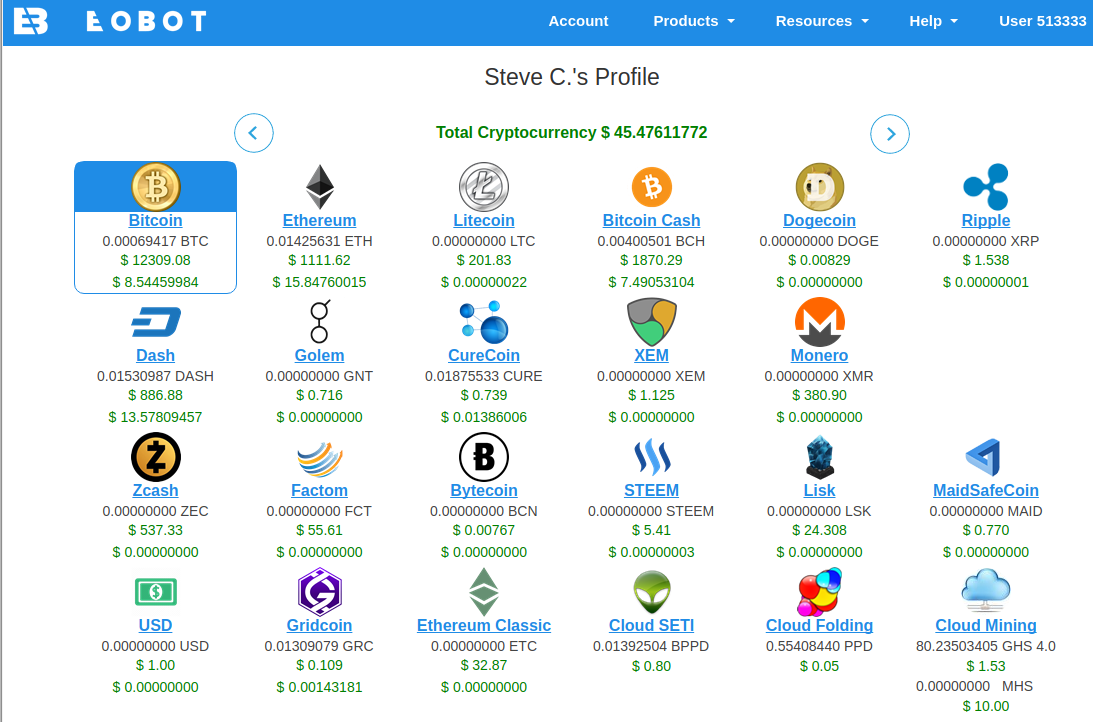Open the Dogecoin link
Image resolution: width=1093 pixels, height=722 pixels.
click(x=820, y=220)
